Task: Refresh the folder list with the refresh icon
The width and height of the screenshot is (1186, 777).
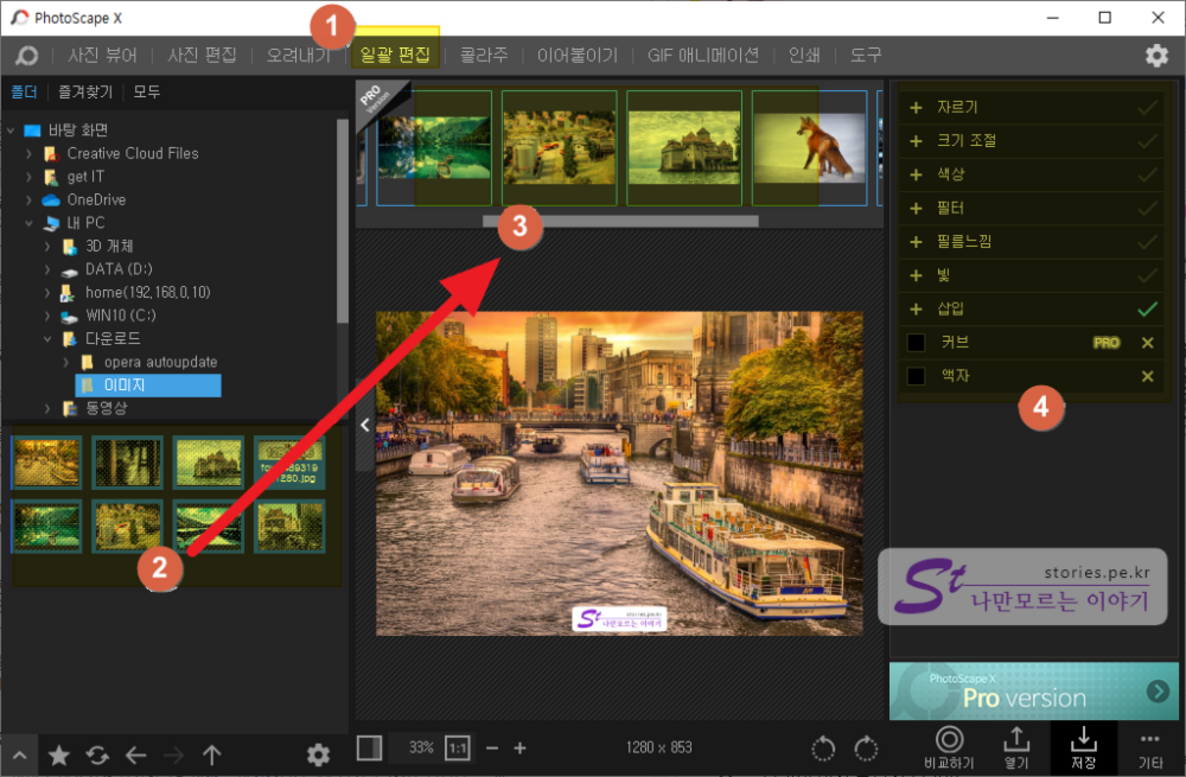Action: [x=97, y=756]
